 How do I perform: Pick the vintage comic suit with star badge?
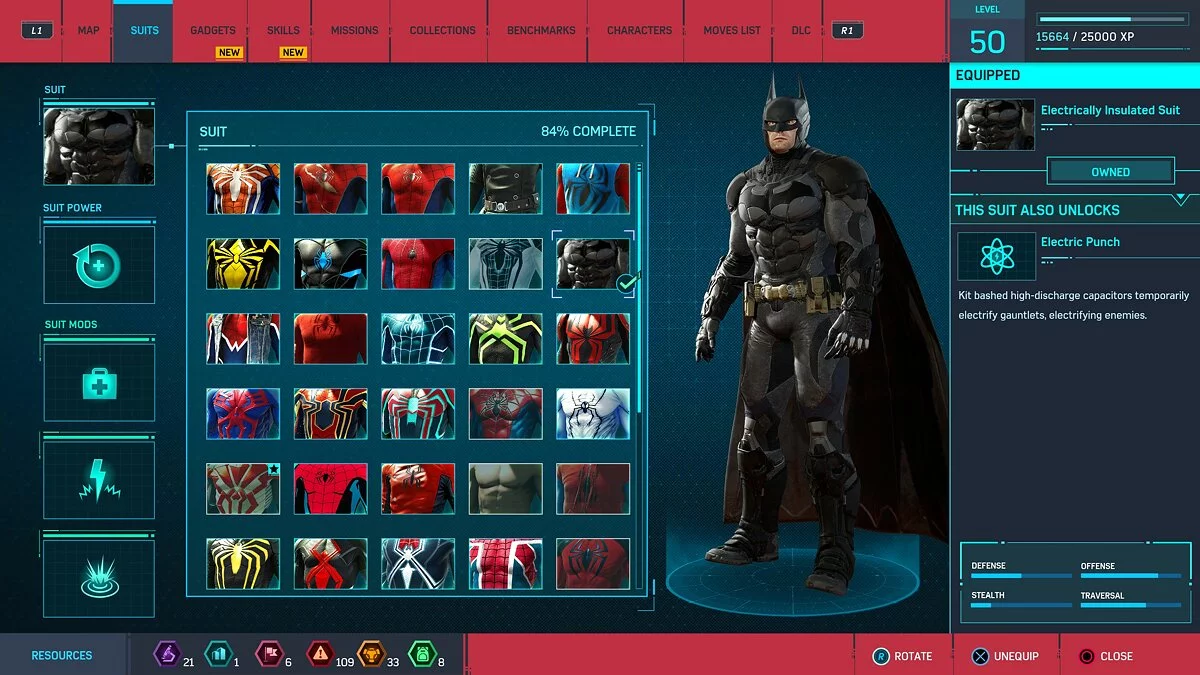pos(243,489)
